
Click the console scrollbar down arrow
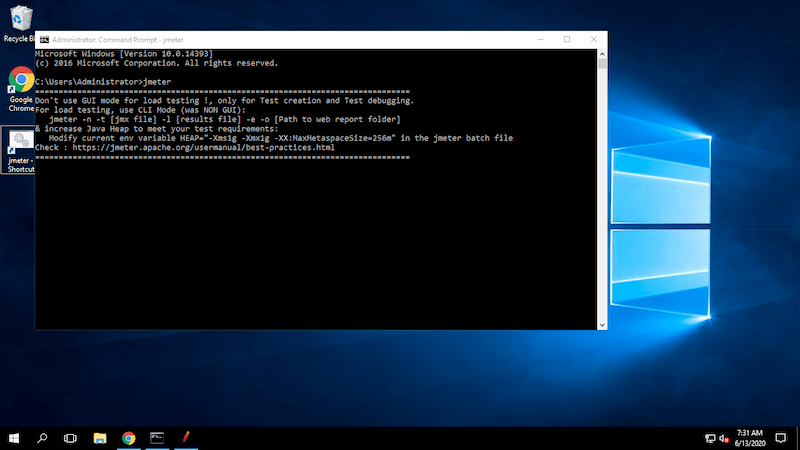(x=602, y=325)
